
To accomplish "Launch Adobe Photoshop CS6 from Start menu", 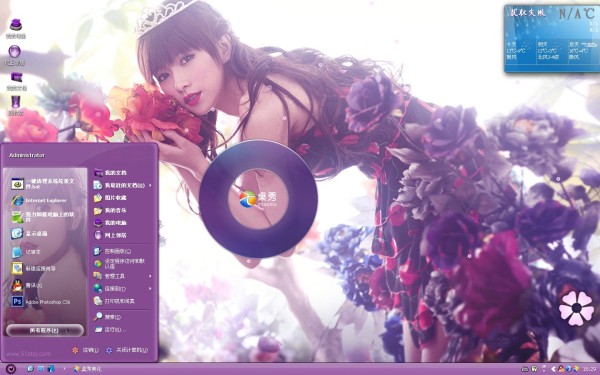I will pos(41,302).
